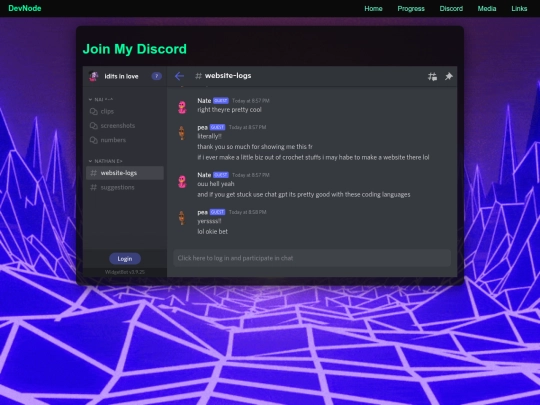Click the Nate username above 'ouu hell yeah'
540x405 pixels.
click(204, 175)
